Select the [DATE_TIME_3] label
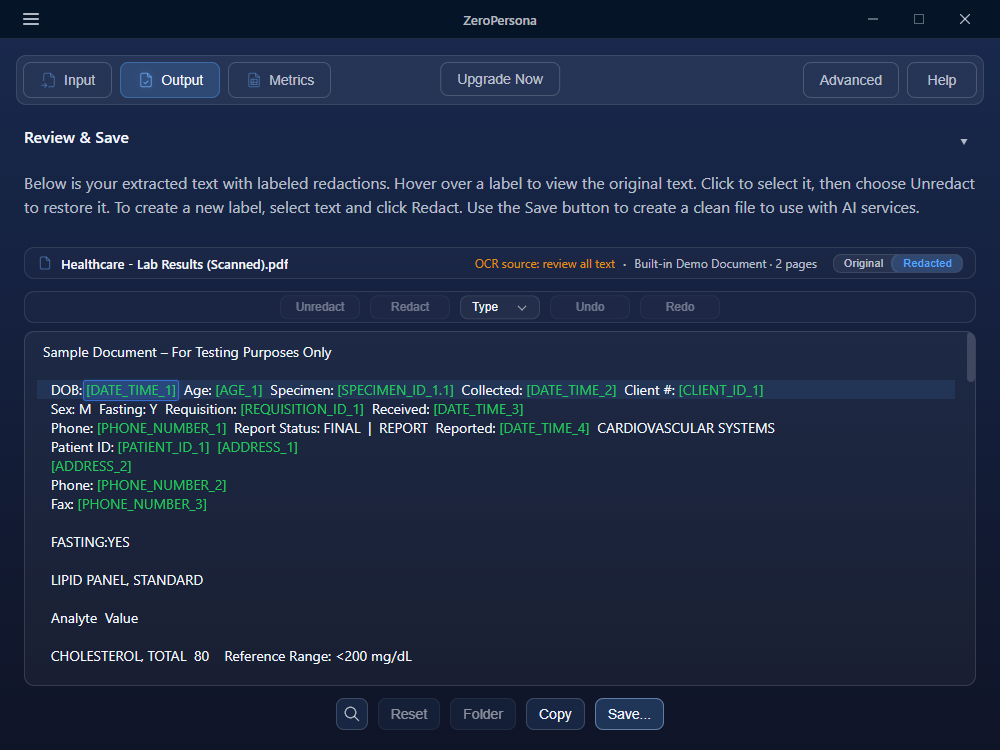 [478, 409]
